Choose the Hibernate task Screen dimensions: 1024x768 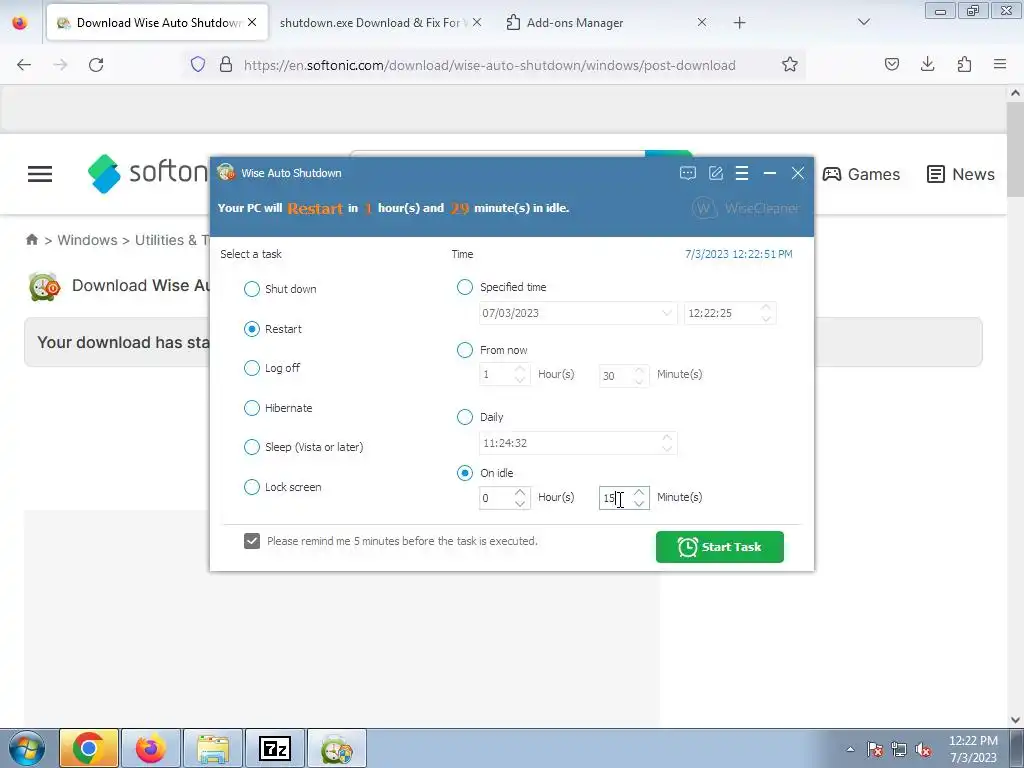click(x=251, y=408)
